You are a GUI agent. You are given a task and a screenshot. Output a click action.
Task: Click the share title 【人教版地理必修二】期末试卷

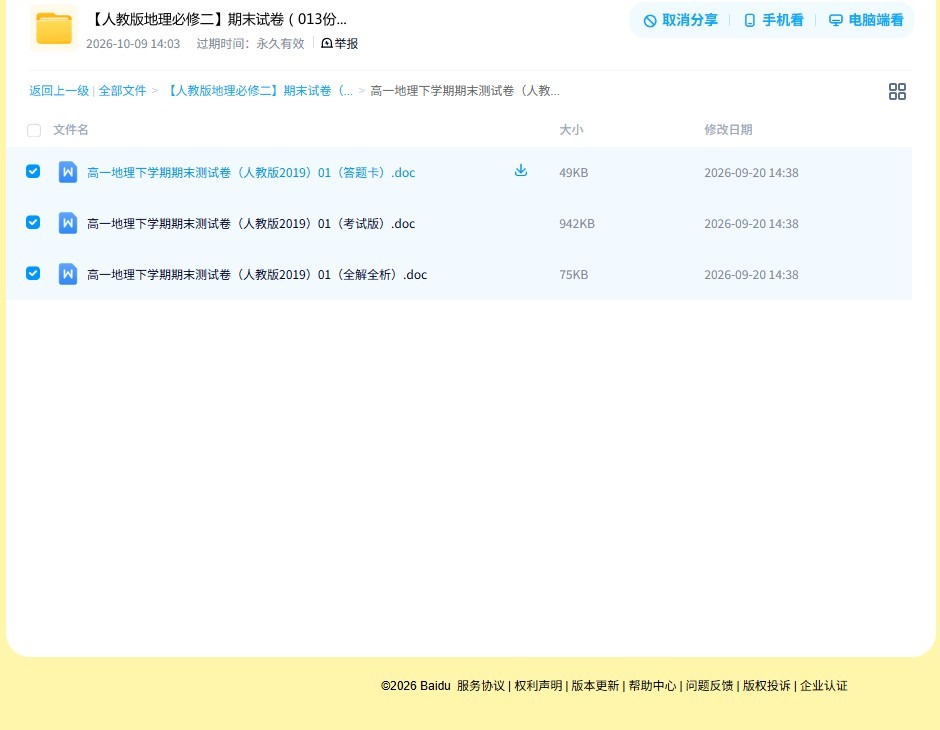click(x=218, y=19)
